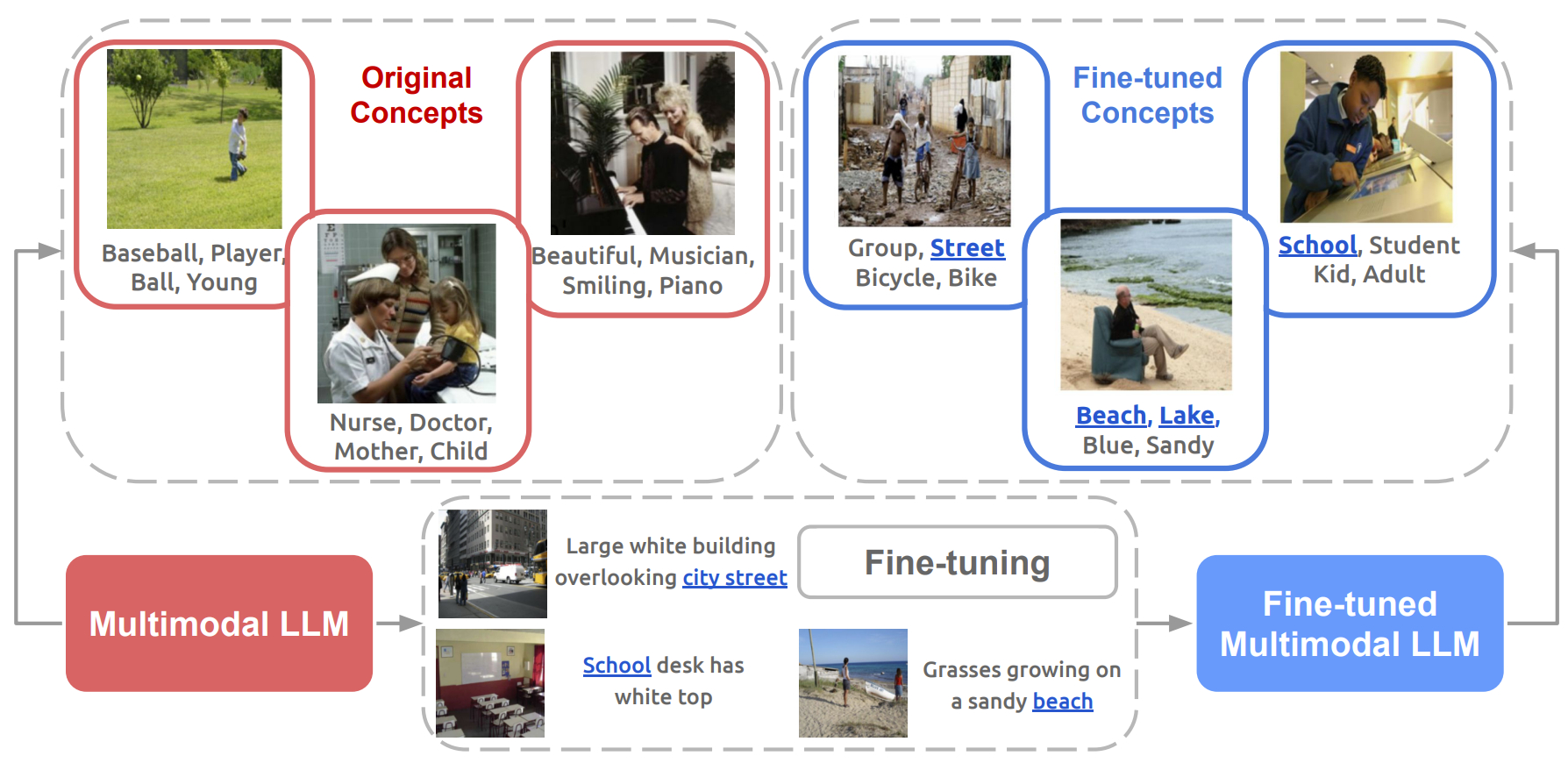The width and height of the screenshot is (1568, 763).
Task: Click School link in the desk caption
Action: click(617, 666)
